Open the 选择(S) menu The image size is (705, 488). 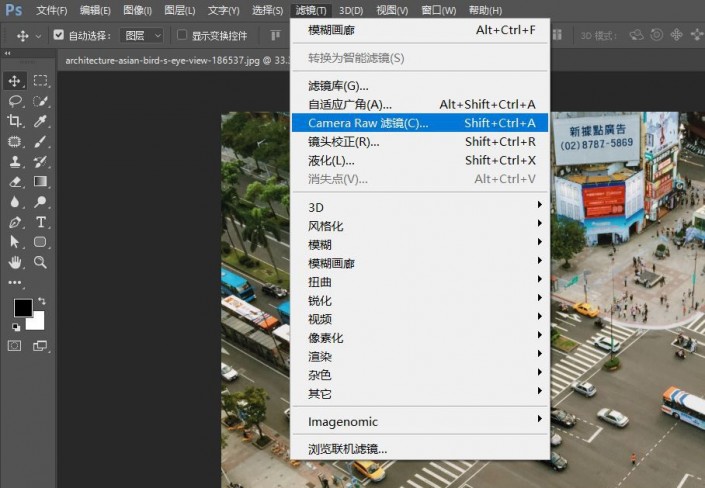point(267,10)
